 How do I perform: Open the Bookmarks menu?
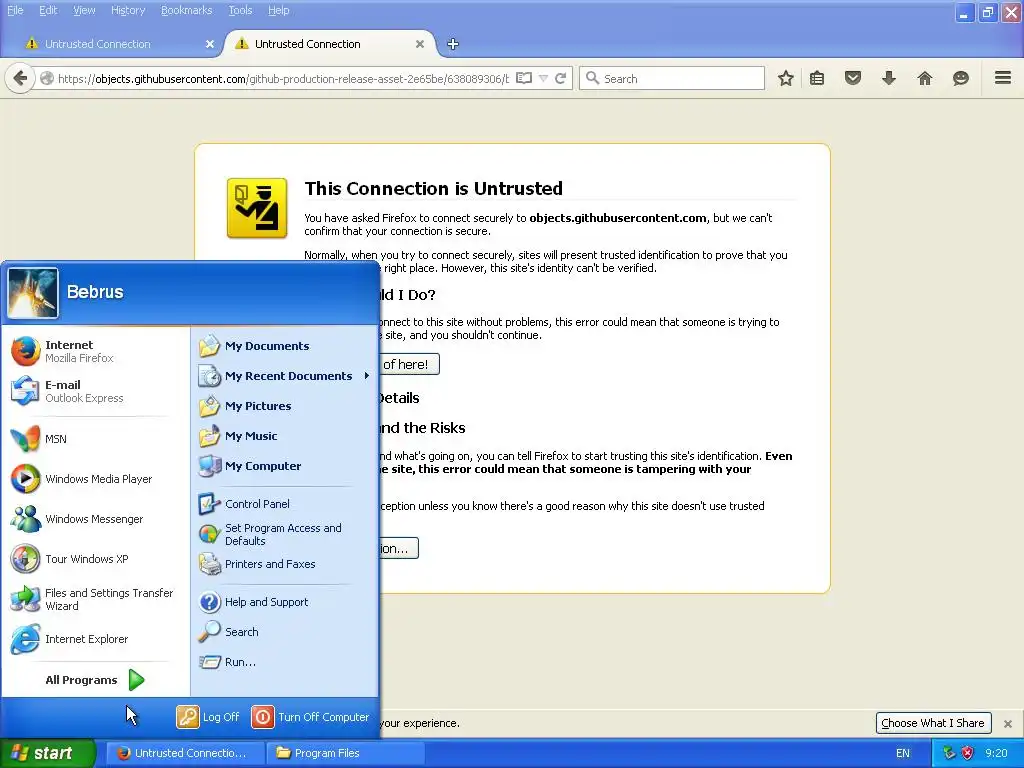pos(186,10)
